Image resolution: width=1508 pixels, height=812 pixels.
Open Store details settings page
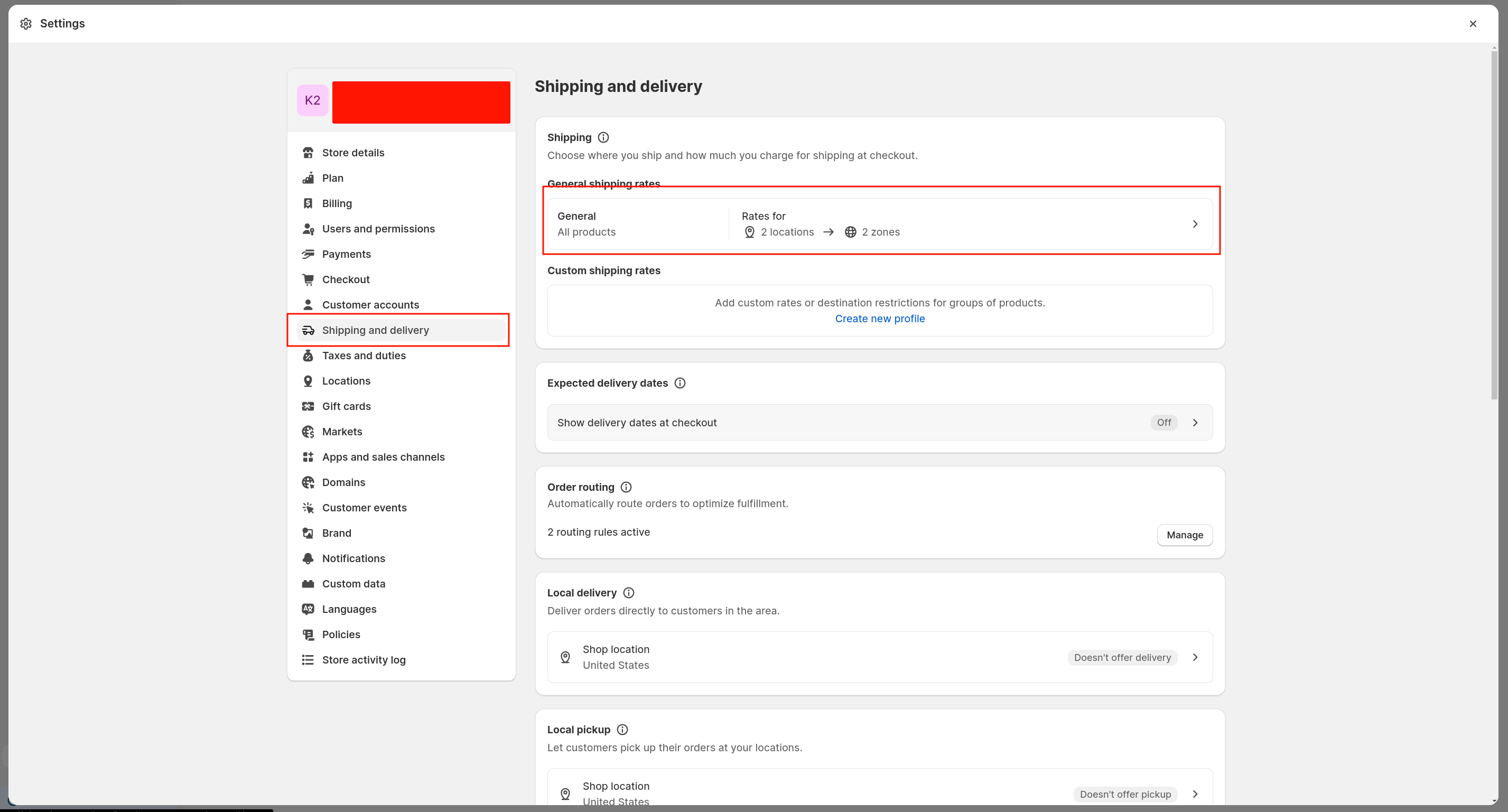(401, 153)
